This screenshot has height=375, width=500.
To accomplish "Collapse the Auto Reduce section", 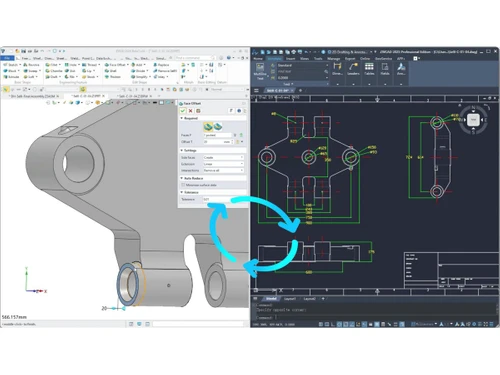I will (x=182, y=178).
